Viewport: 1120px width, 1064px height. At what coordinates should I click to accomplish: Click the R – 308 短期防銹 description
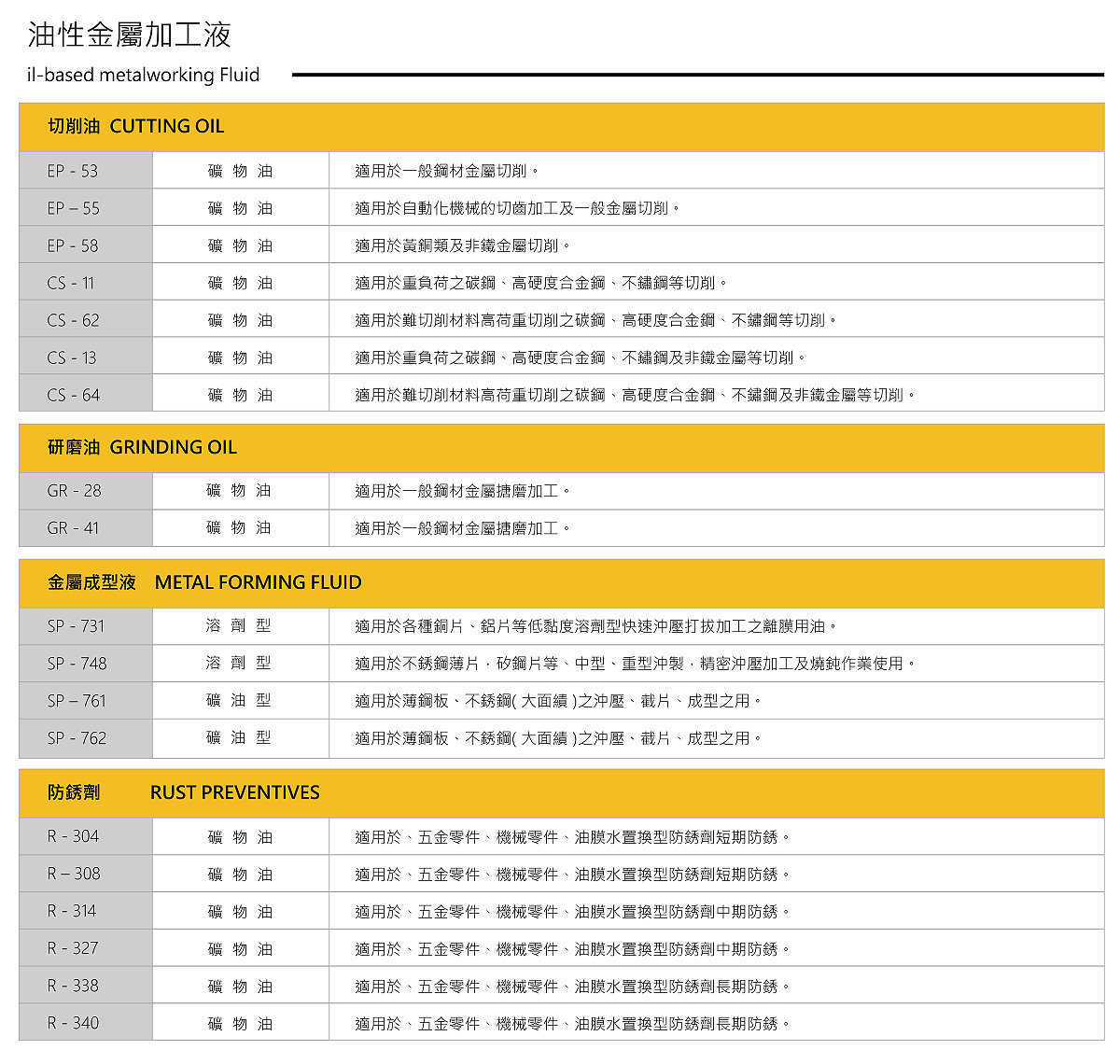click(573, 874)
